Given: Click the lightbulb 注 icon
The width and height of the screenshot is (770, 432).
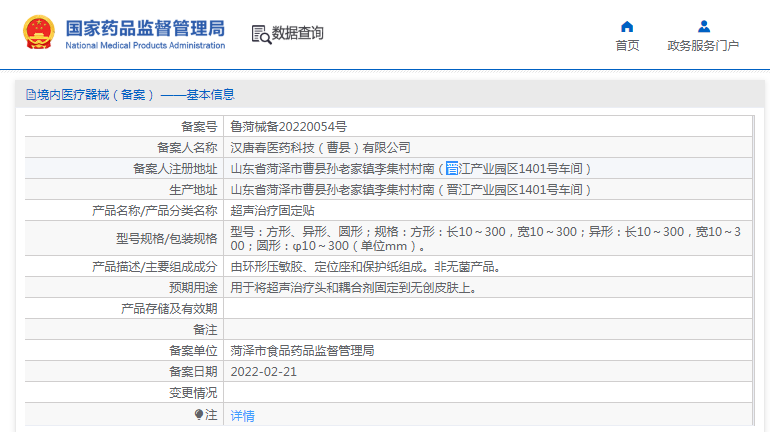Looking at the screenshot, I should click(x=199, y=415).
